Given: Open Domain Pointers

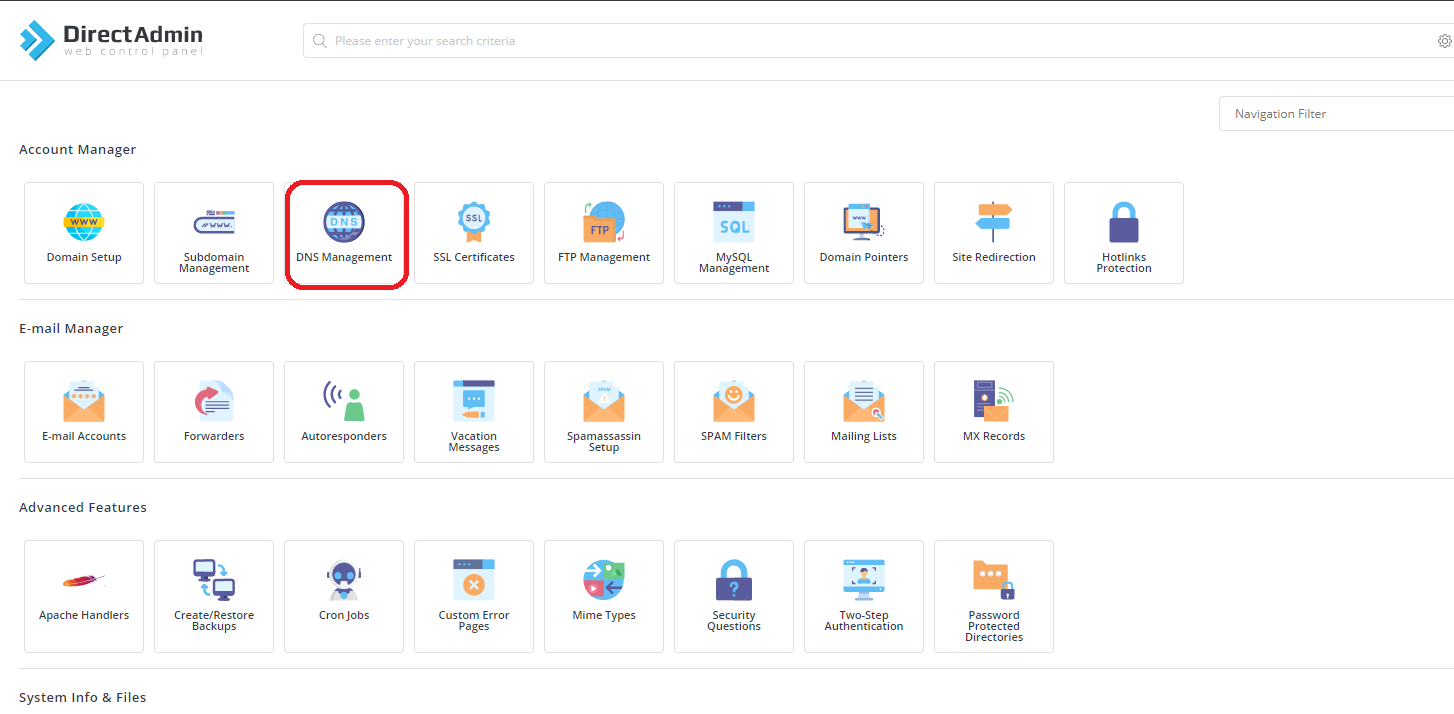Looking at the screenshot, I should (864, 233).
